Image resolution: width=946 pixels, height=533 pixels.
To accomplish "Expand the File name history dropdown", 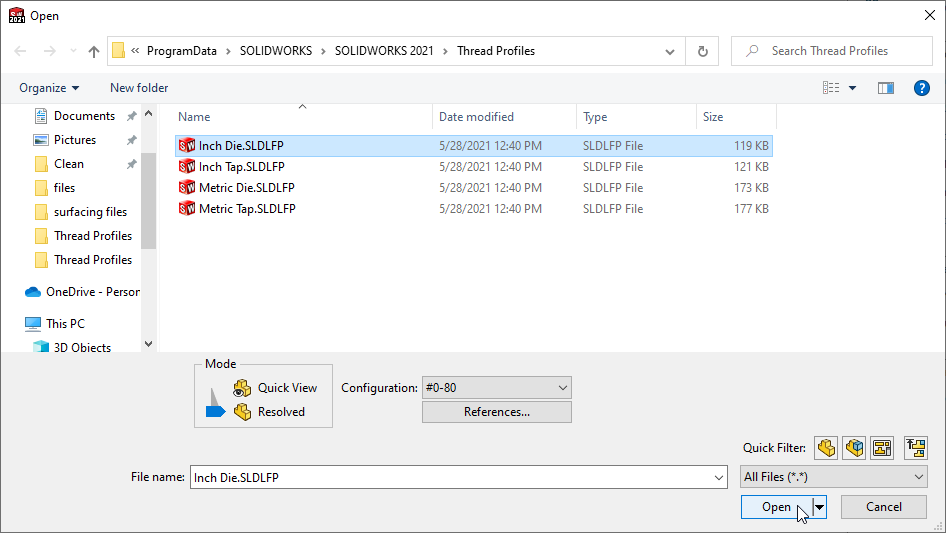I will [x=719, y=477].
